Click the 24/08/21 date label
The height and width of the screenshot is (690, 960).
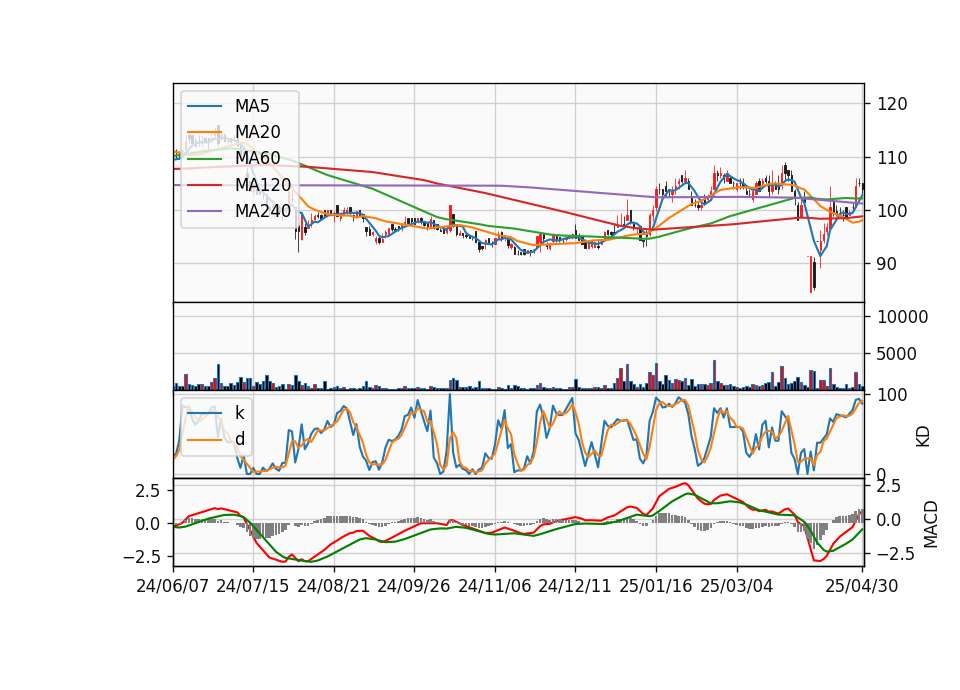click(x=333, y=586)
